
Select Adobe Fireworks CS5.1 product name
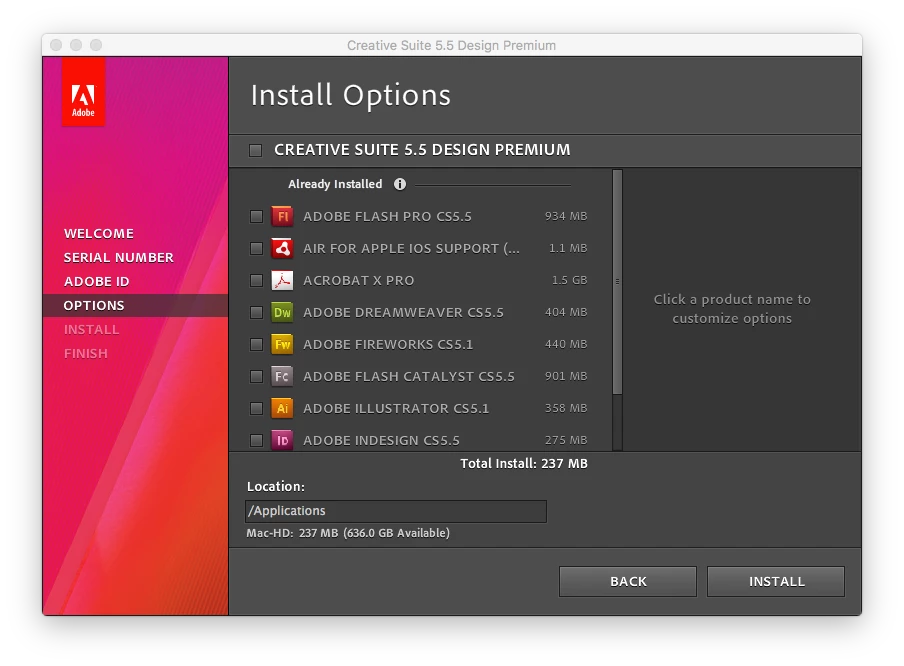(x=388, y=344)
